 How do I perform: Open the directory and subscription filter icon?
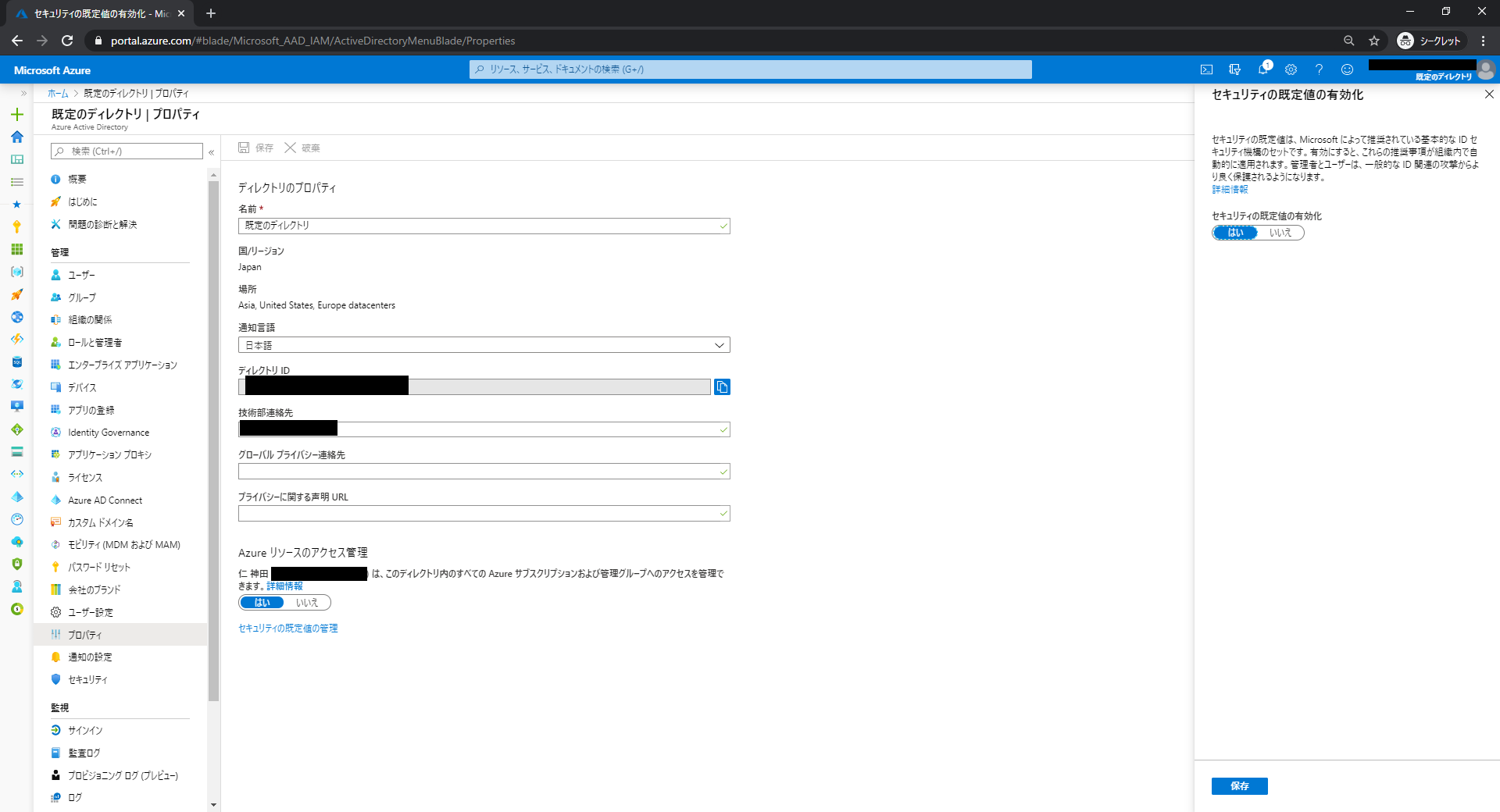[x=1234, y=69]
